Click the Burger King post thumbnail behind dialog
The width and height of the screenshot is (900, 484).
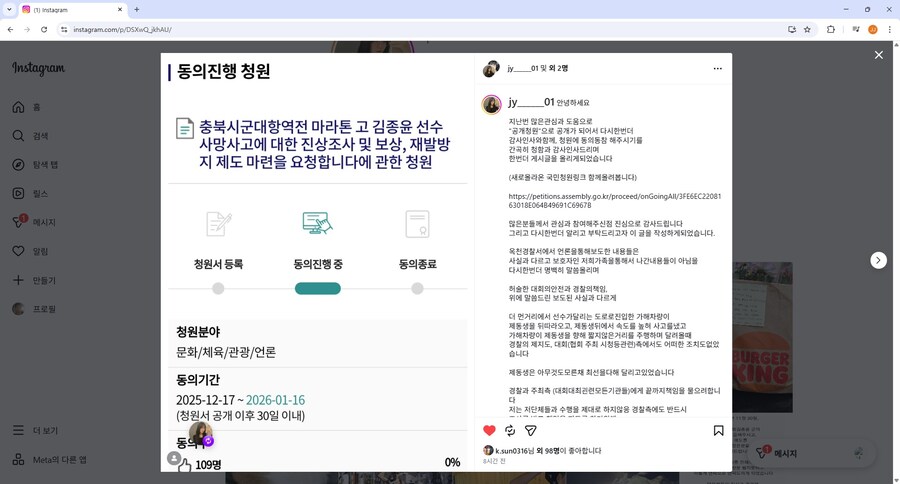tap(762, 337)
